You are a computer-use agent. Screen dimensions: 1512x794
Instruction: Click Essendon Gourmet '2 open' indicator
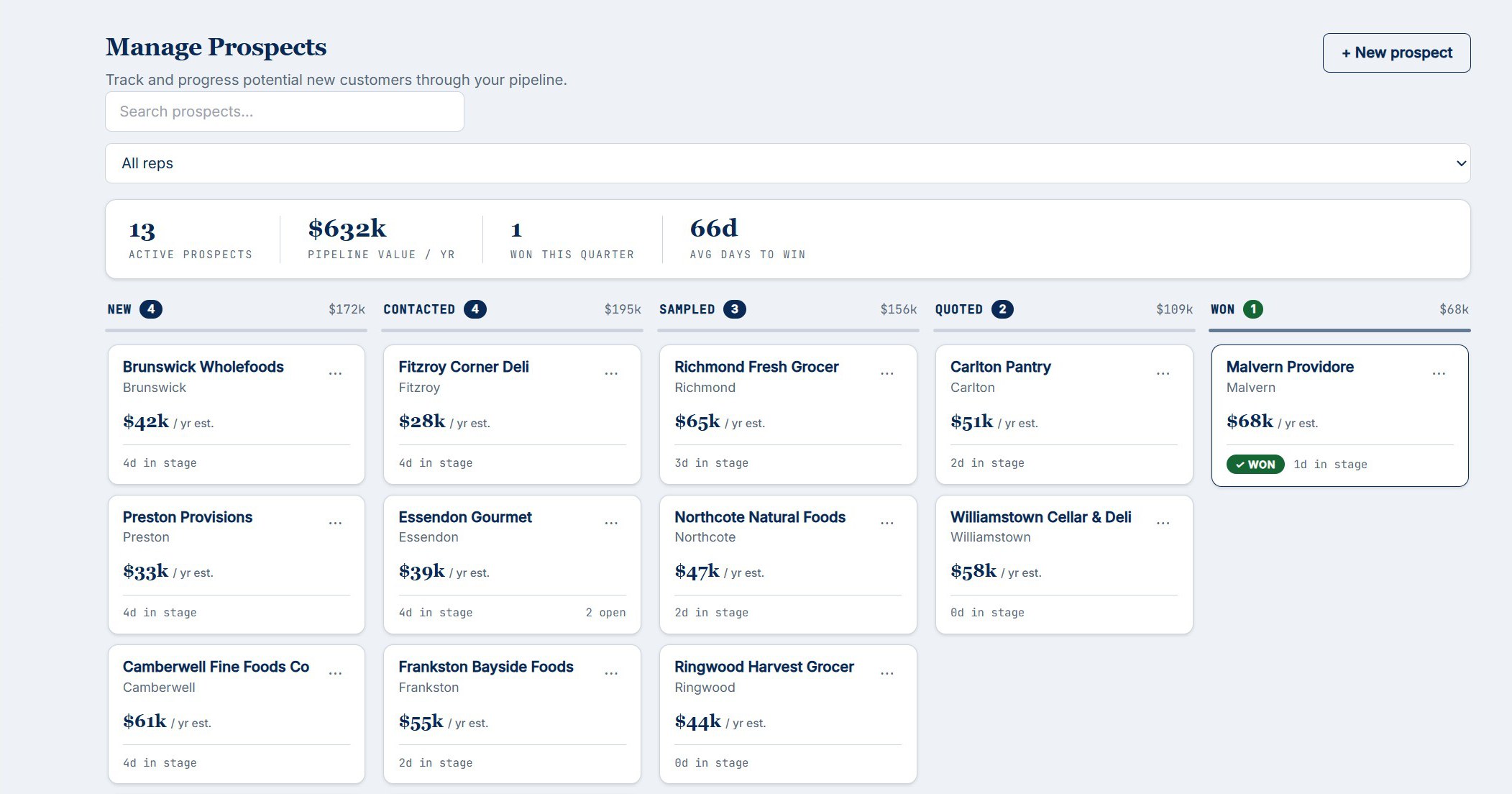[x=605, y=613]
